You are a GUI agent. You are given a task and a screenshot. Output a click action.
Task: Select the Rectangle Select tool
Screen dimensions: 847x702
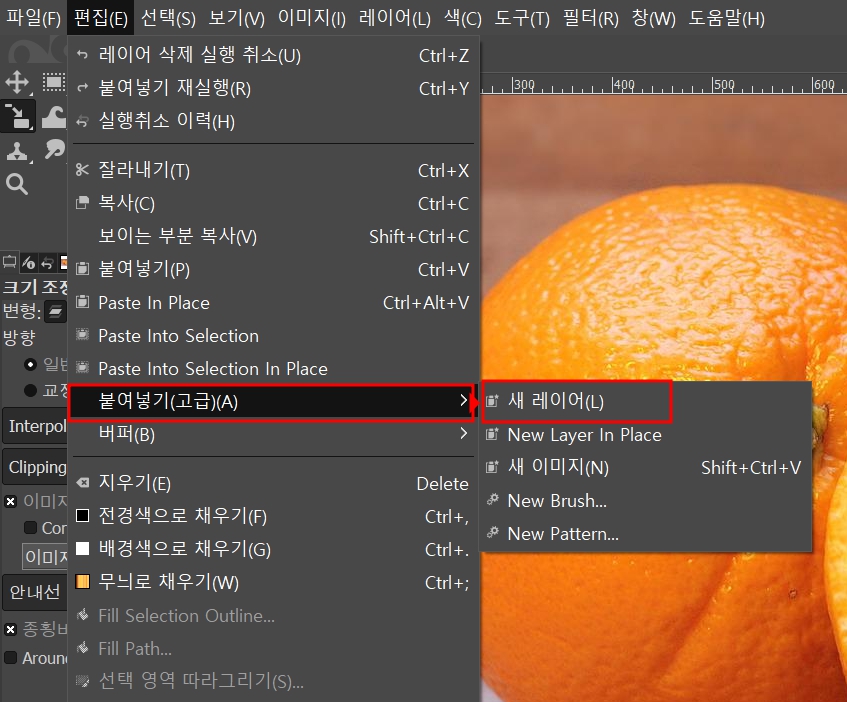pyautogui.click(x=53, y=83)
